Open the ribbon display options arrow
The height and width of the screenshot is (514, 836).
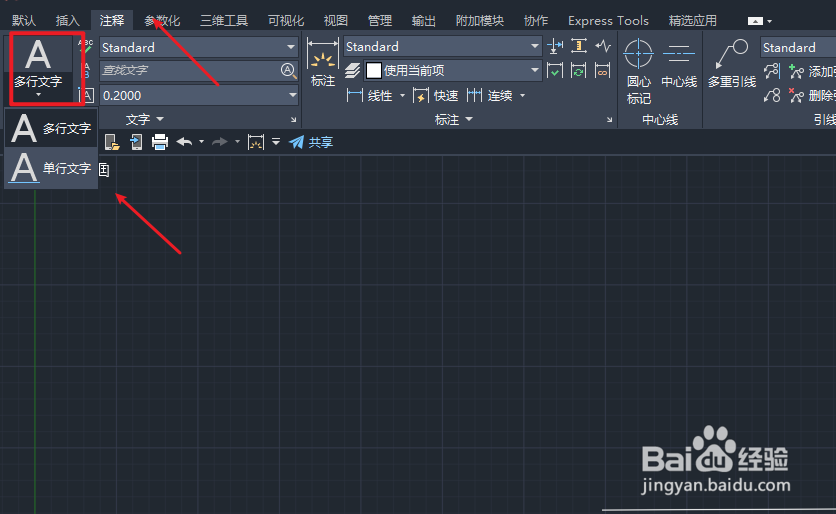point(769,21)
